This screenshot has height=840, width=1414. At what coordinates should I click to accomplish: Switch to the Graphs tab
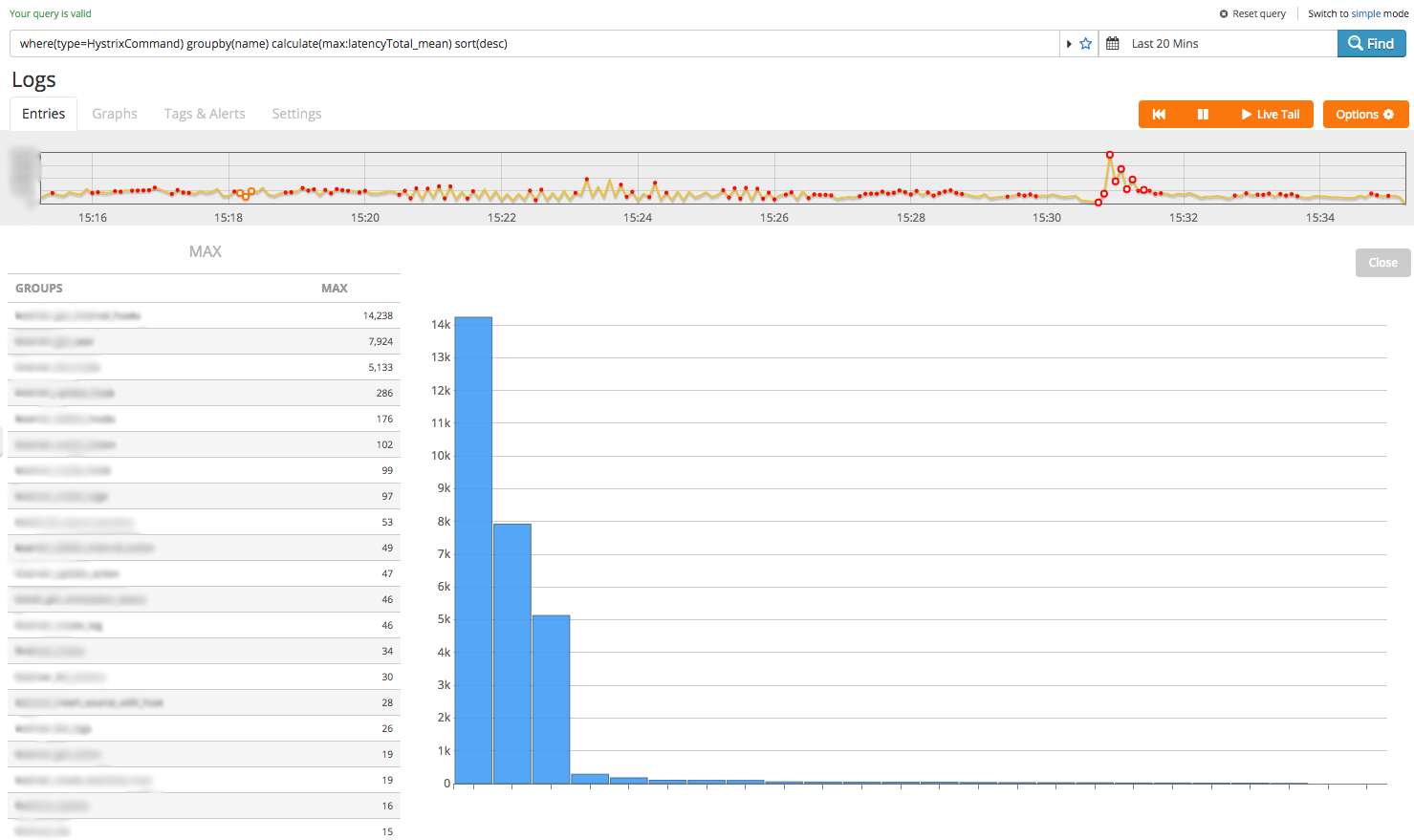(x=115, y=114)
